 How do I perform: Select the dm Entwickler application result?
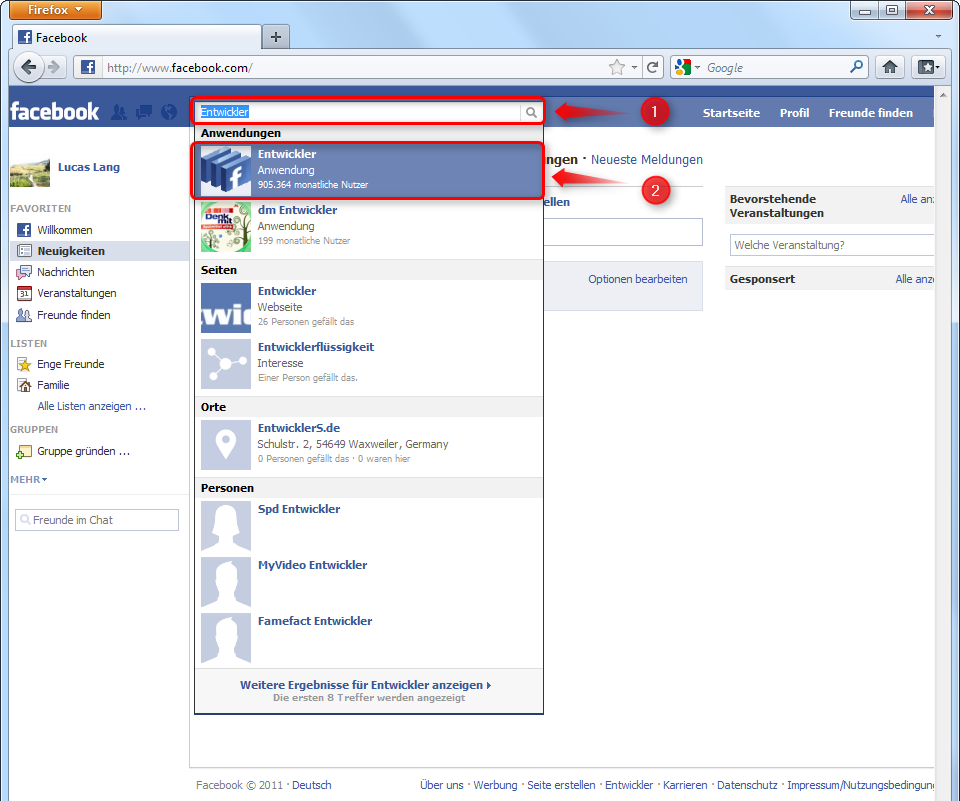369,227
